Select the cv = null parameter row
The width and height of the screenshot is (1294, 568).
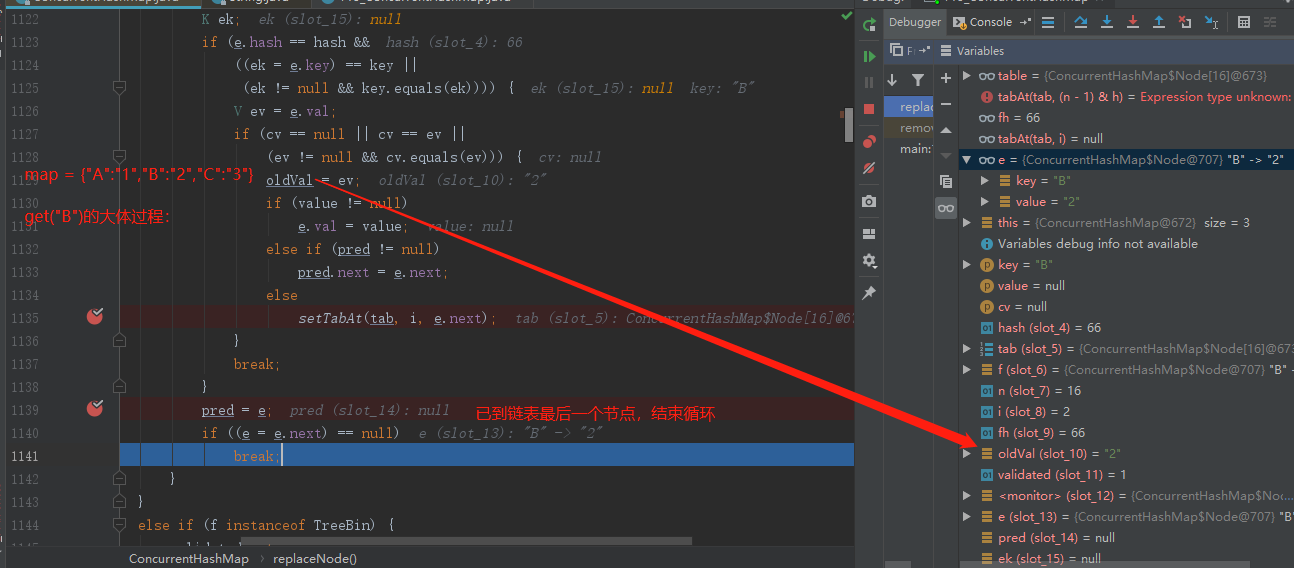1127,307
